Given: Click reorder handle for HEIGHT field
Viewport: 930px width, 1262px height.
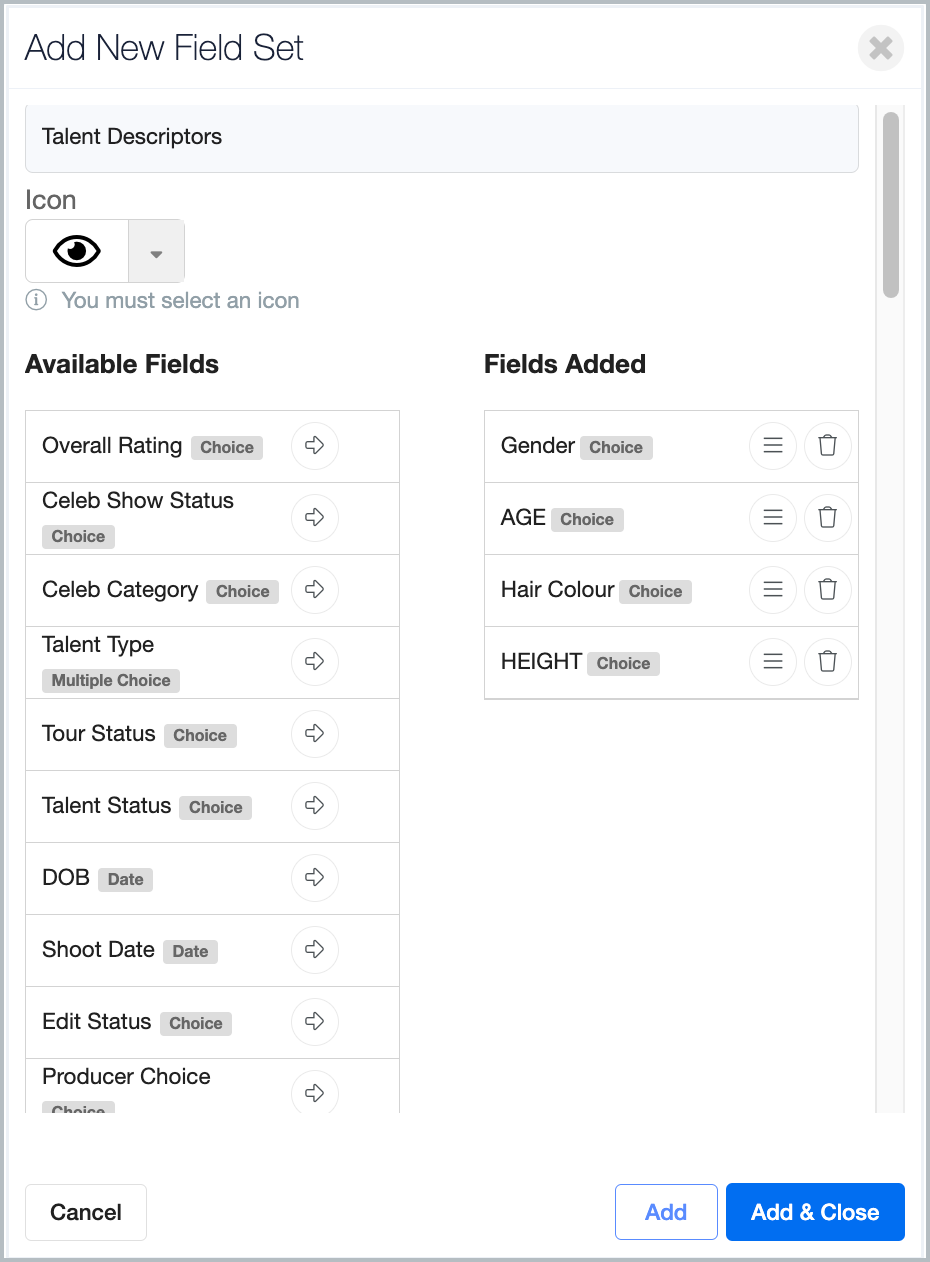Looking at the screenshot, I should click(773, 661).
